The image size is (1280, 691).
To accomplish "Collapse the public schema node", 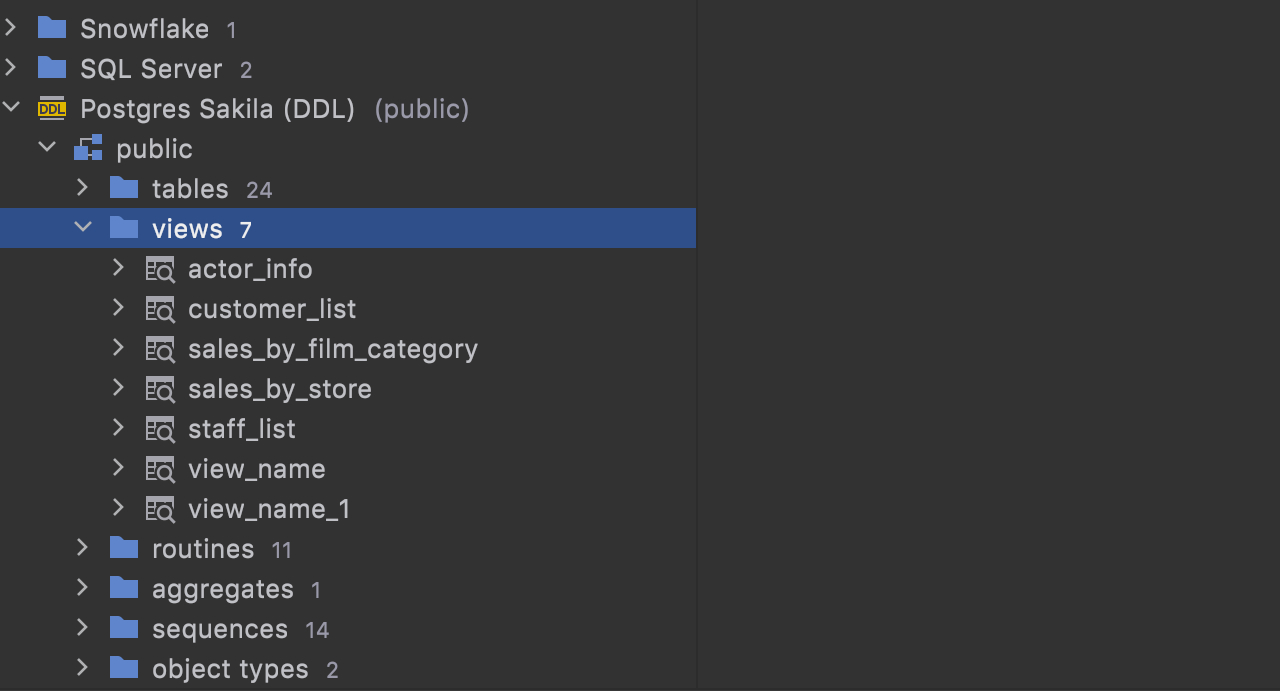I will [x=47, y=148].
